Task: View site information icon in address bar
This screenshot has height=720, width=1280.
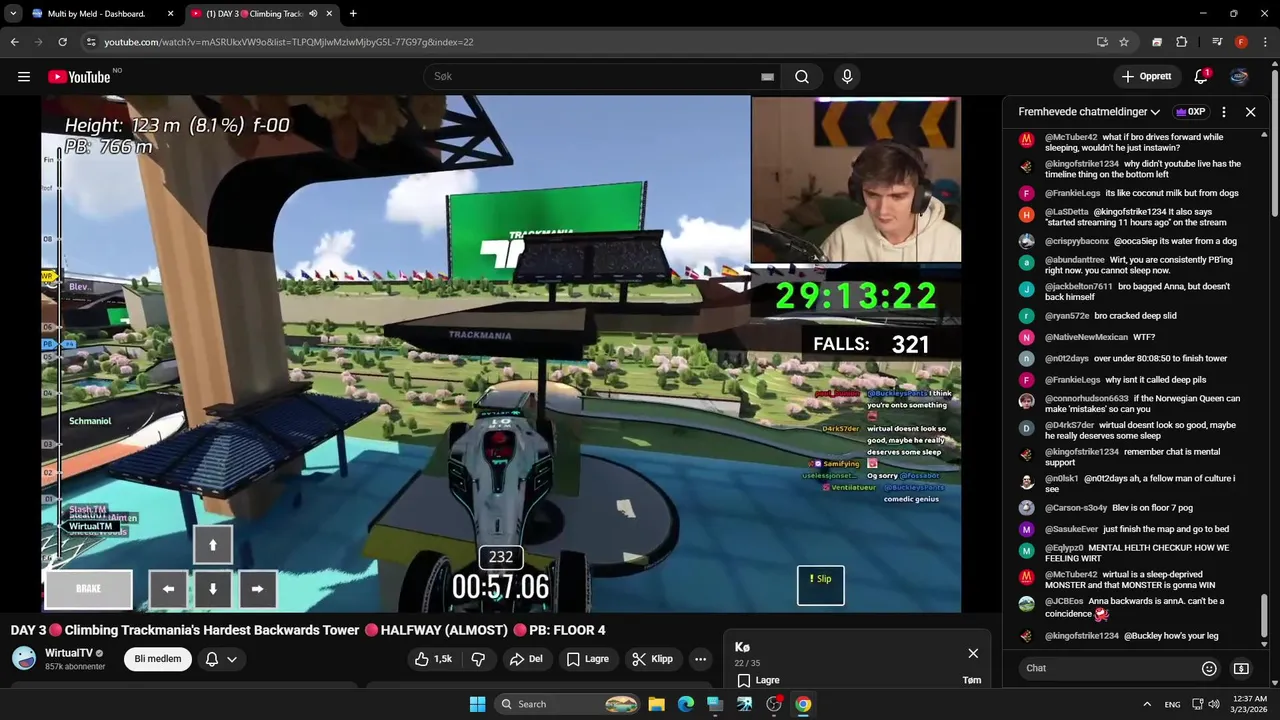Action: coord(91,42)
